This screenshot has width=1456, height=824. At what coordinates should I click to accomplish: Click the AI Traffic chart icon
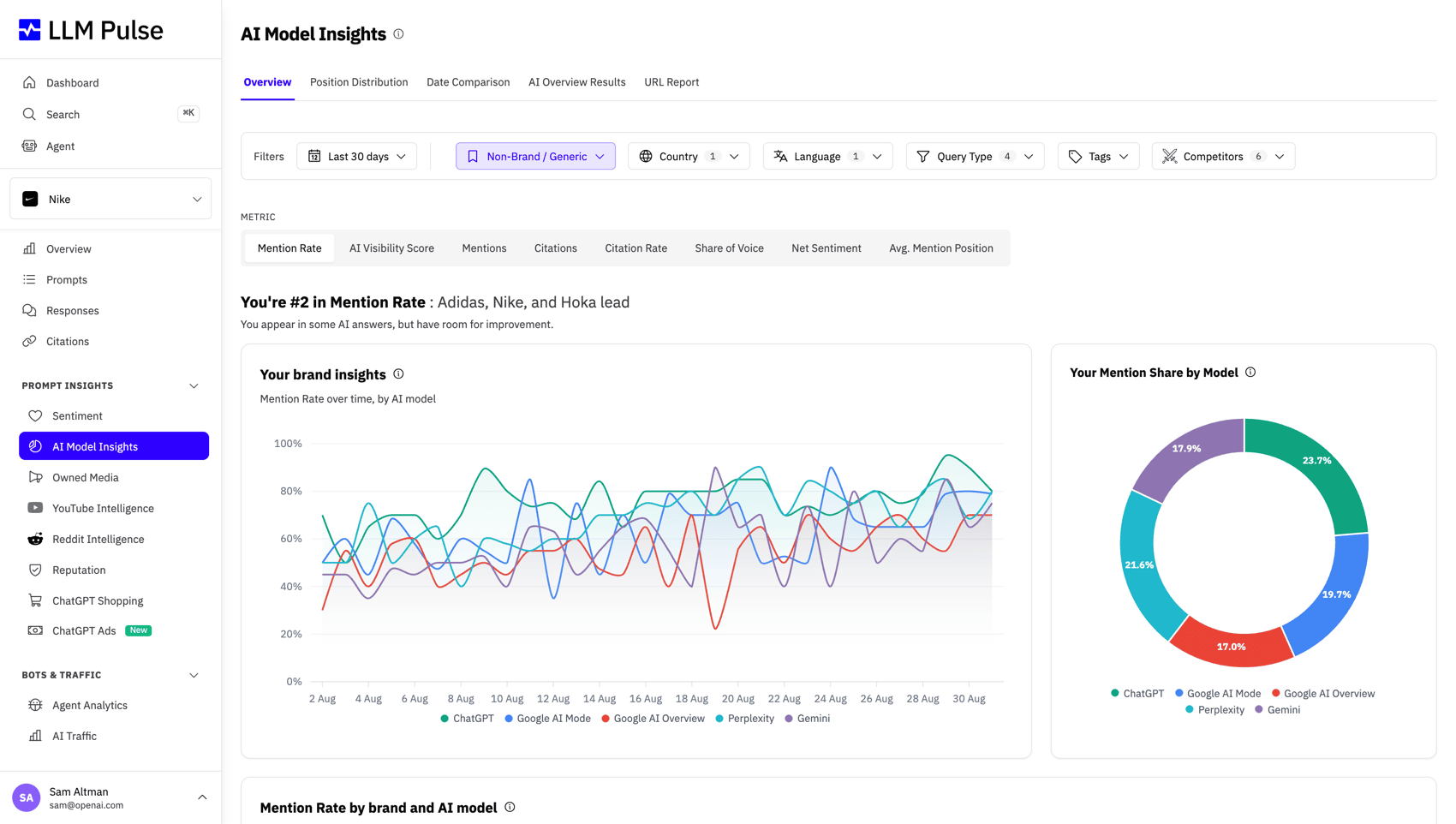[35, 736]
